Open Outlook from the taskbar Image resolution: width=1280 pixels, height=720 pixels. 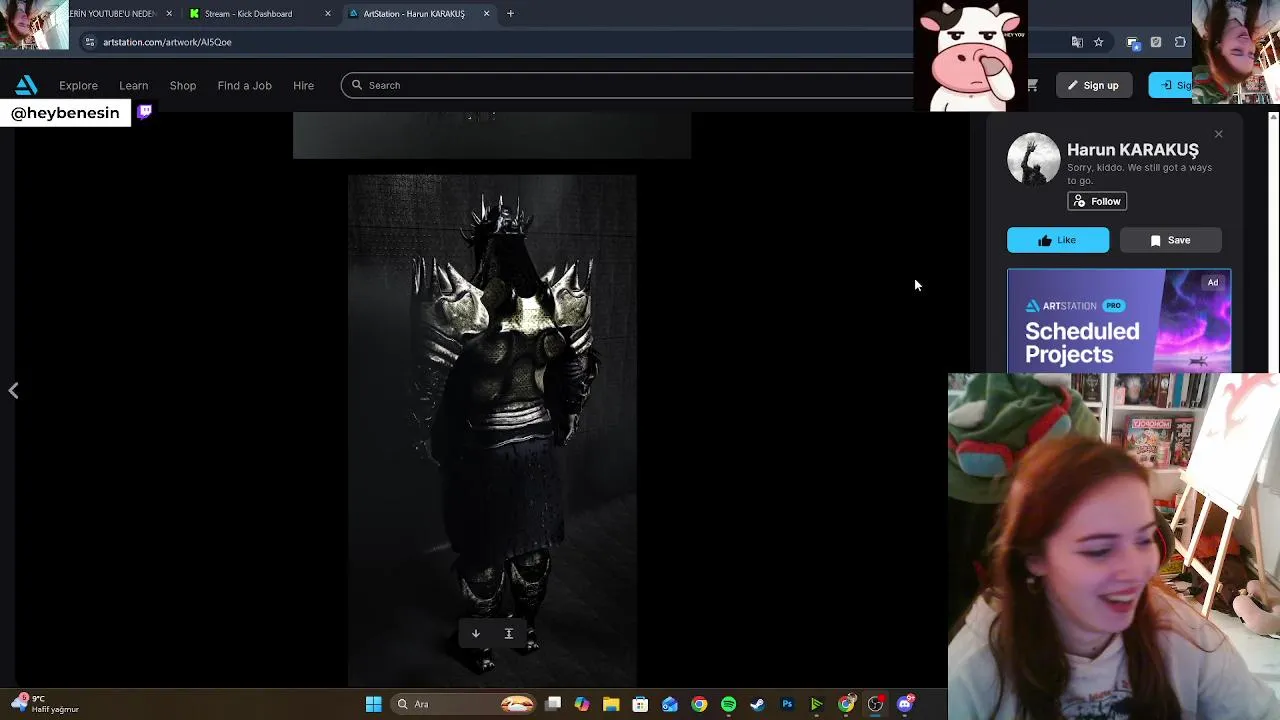[670, 704]
